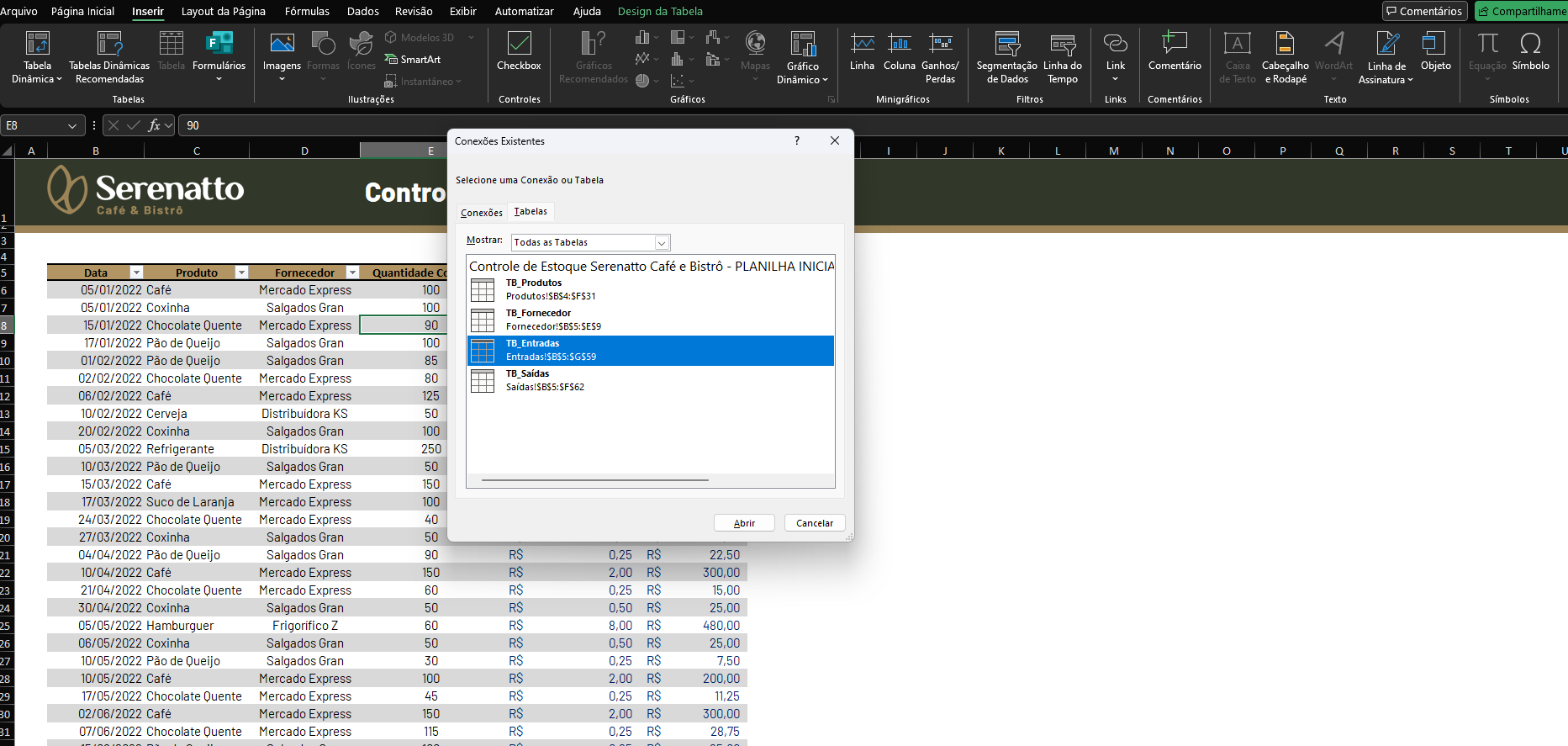Open the Data column filter dropdown

pyautogui.click(x=136, y=272)
